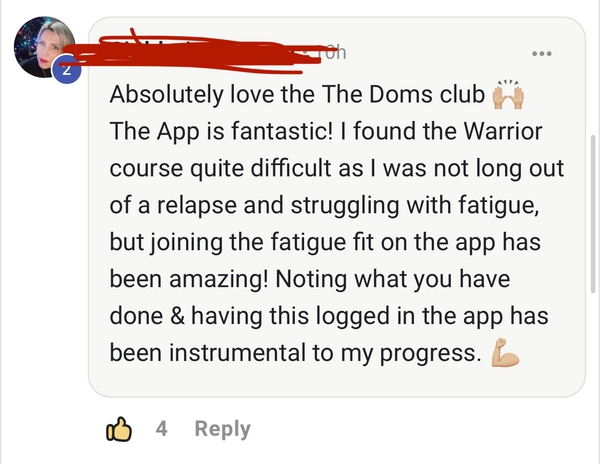Click the text 'Noting what you have'
Screen dimensions: 600x464
[392, 279]
